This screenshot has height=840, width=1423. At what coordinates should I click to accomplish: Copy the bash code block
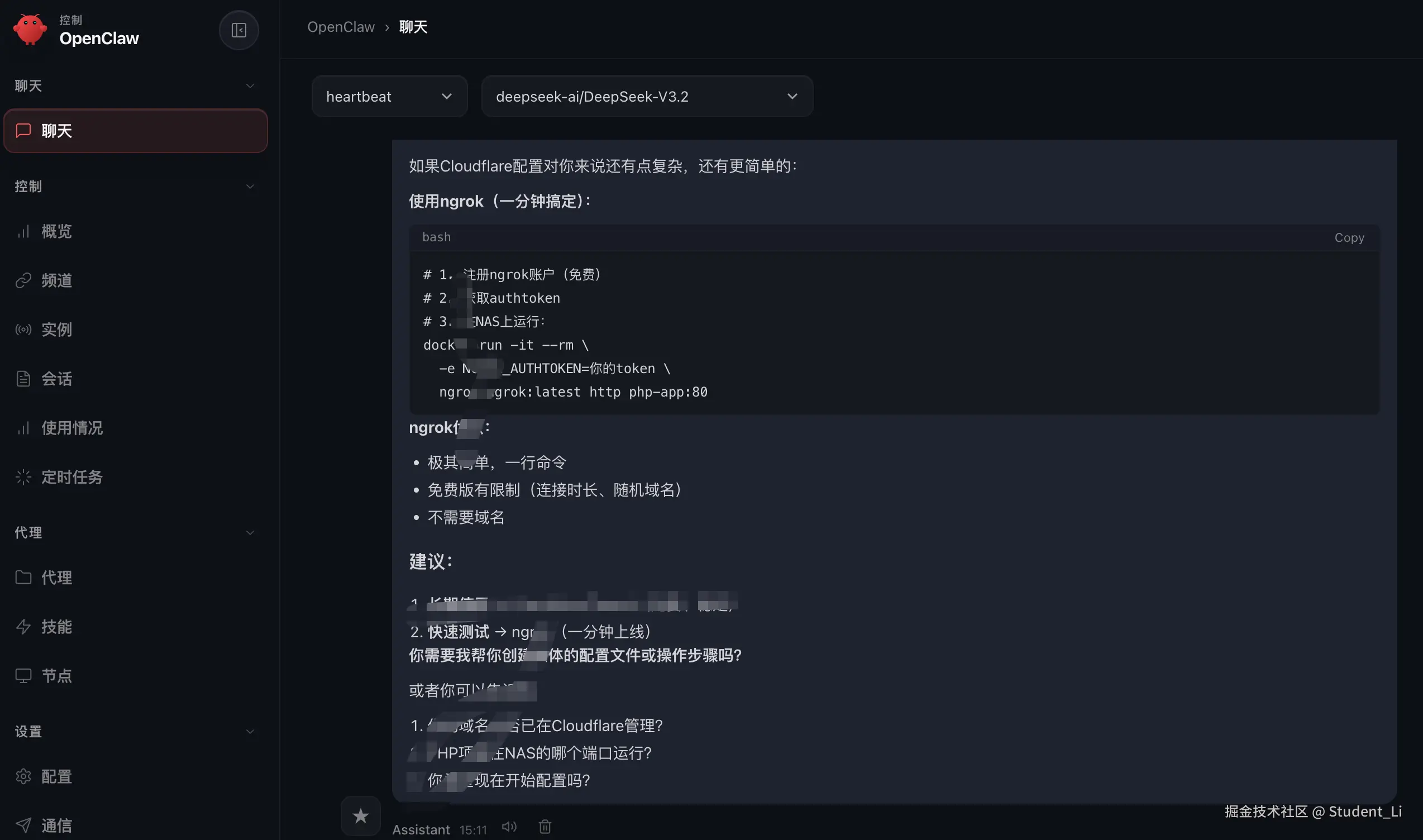(x=1349, y=237)
